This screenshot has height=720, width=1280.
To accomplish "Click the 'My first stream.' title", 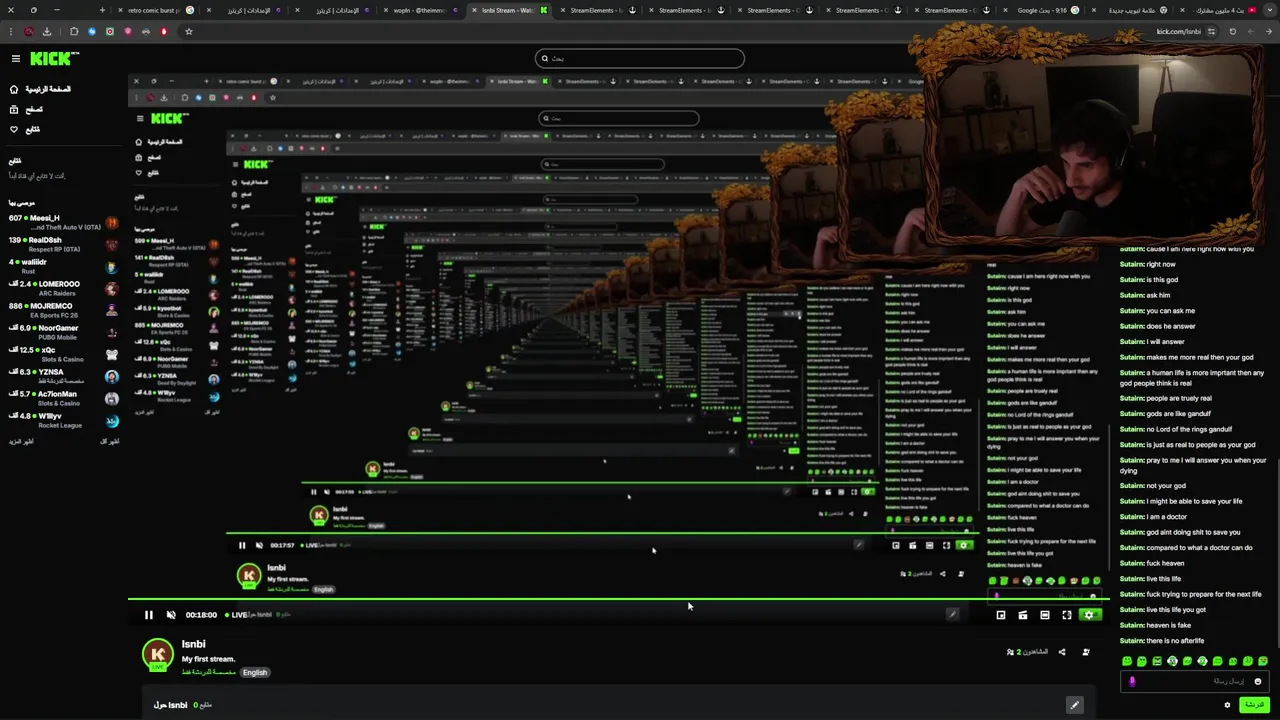I will (x=209, y=659).
